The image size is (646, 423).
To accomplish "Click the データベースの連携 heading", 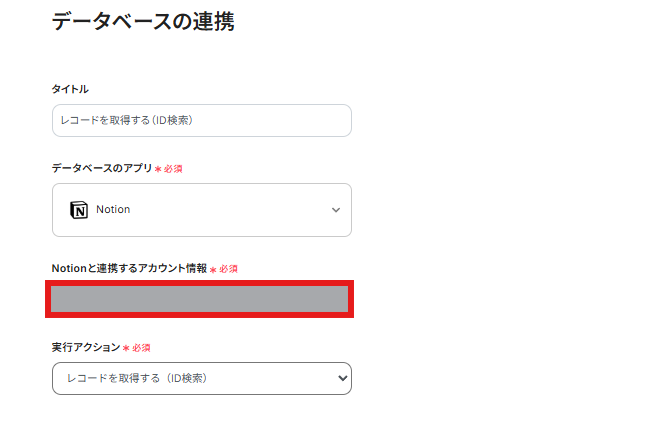I will [143, 21].
